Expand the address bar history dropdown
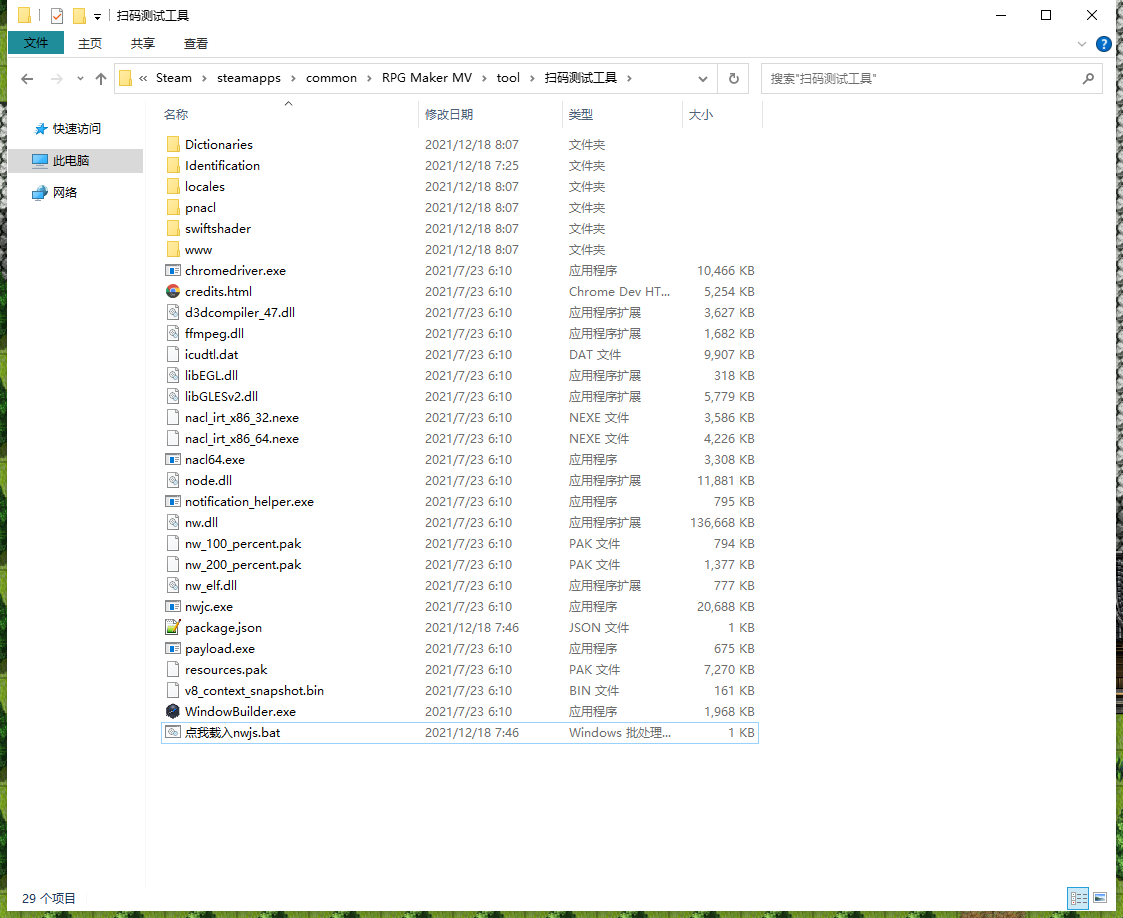The width and height of the screenshot is (1123, 918). click(703, 79)
